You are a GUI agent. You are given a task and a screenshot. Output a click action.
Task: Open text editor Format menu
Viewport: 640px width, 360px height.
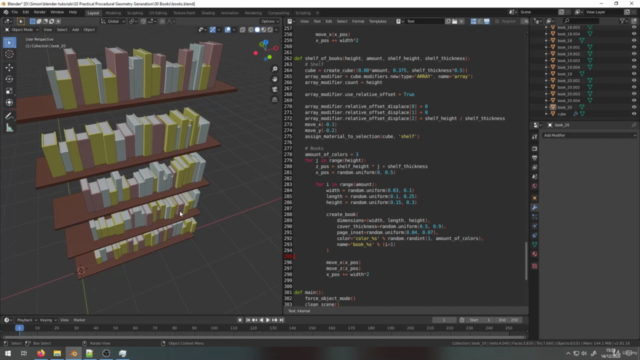(x=358, y=21)
